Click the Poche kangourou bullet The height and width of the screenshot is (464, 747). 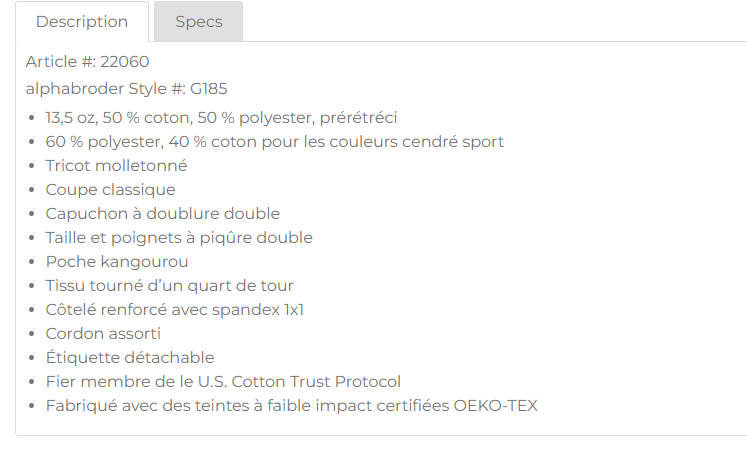tap(117, 262)
